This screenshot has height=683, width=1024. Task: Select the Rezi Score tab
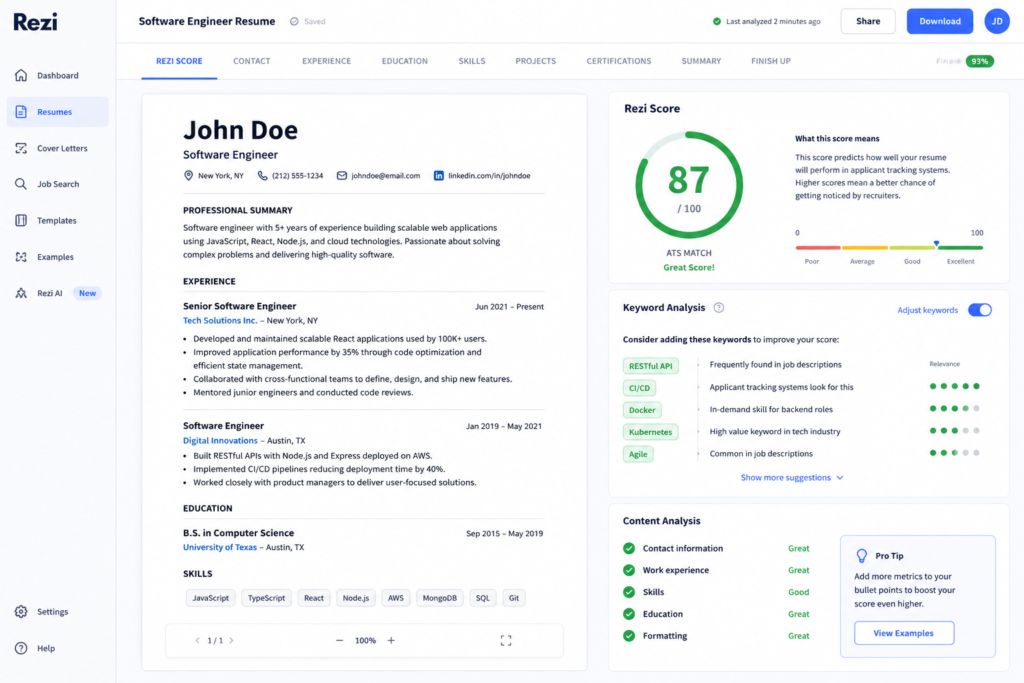pos(179,61)
